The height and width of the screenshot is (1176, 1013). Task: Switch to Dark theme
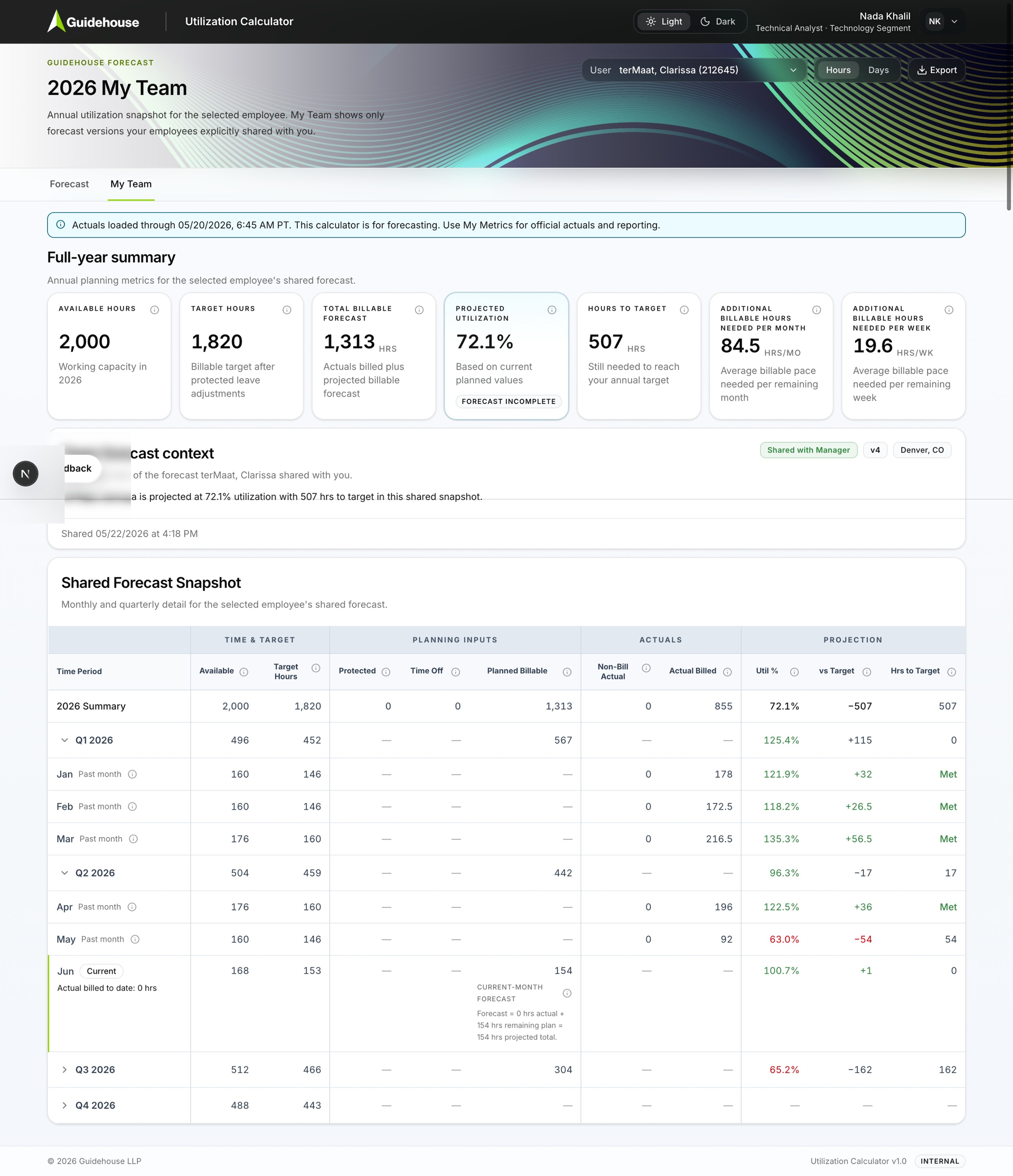click(x=718, y=21)
